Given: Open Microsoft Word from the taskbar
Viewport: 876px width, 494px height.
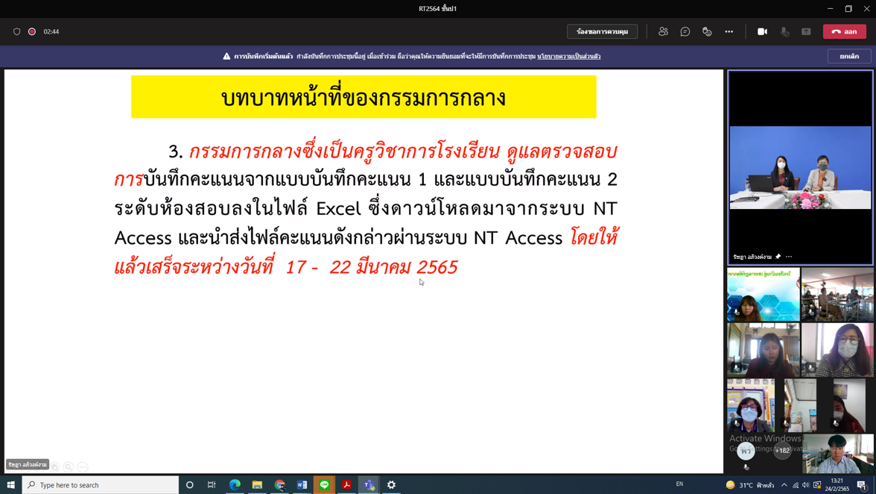Looking at the screenshot, I should [x=302, y=485].
